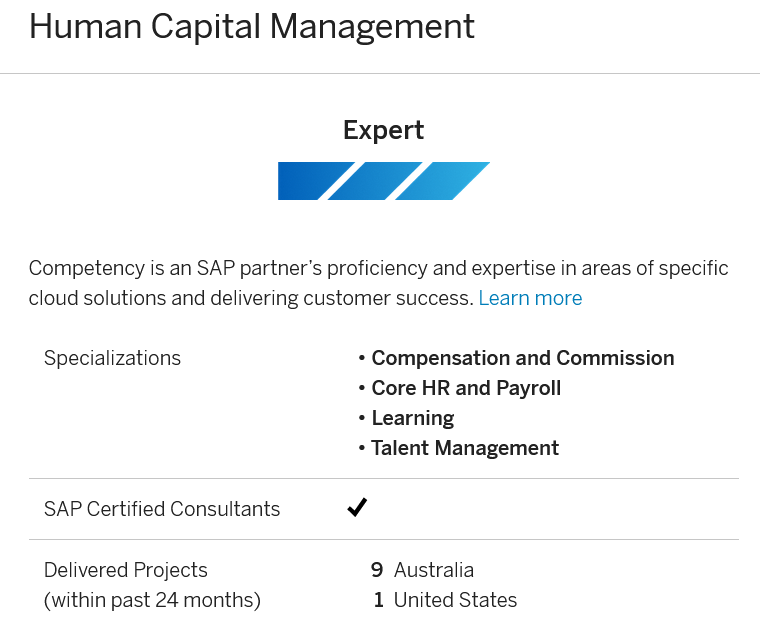
Task: Click the Learning specialization item
Action: click(x=412, y=418)
